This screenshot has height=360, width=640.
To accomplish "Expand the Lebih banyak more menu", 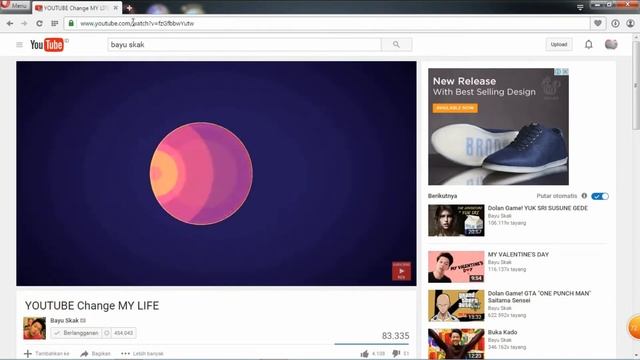I will coord(142,353).
